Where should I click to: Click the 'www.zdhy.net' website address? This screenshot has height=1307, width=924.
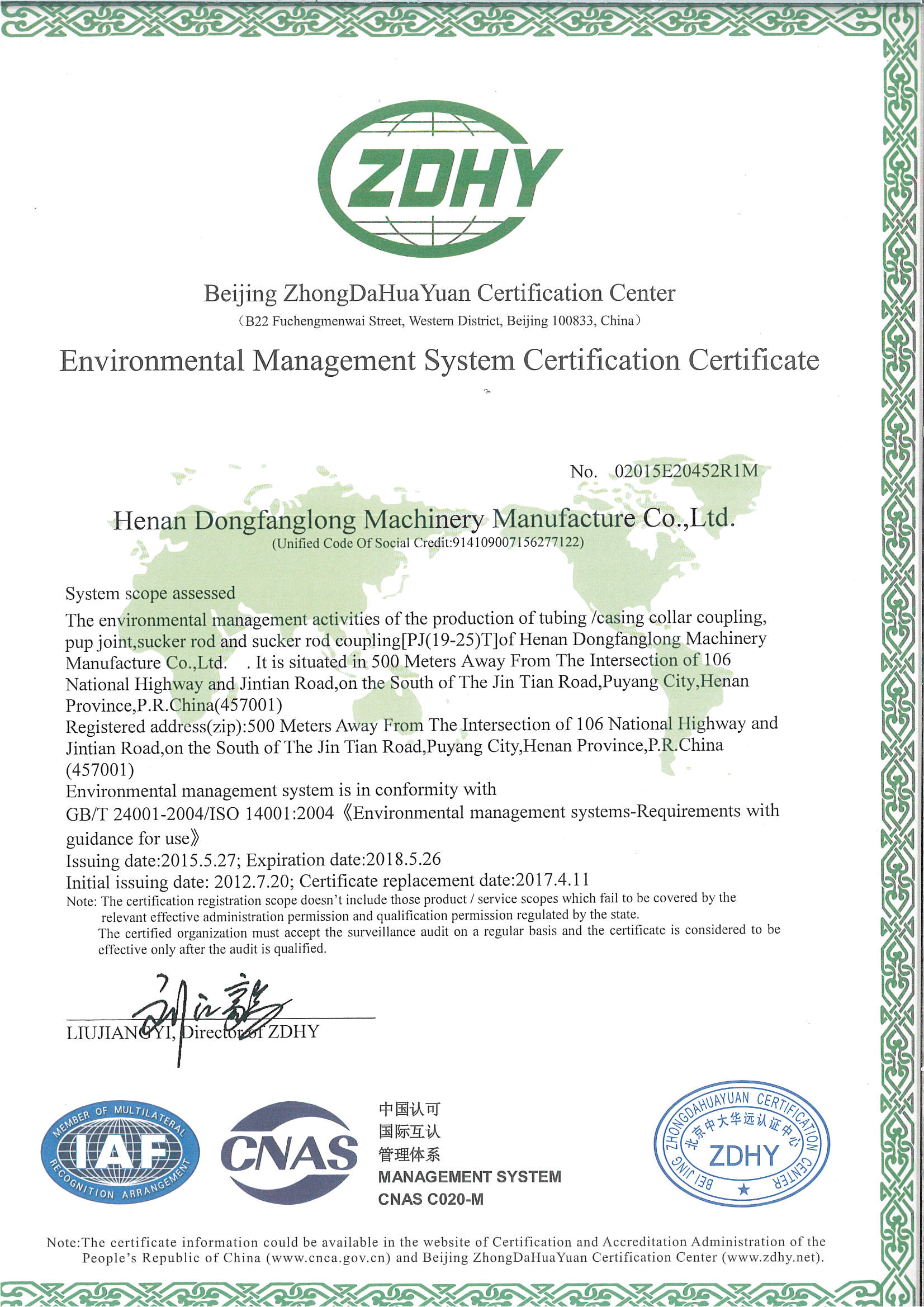[x=772, y=1257]
